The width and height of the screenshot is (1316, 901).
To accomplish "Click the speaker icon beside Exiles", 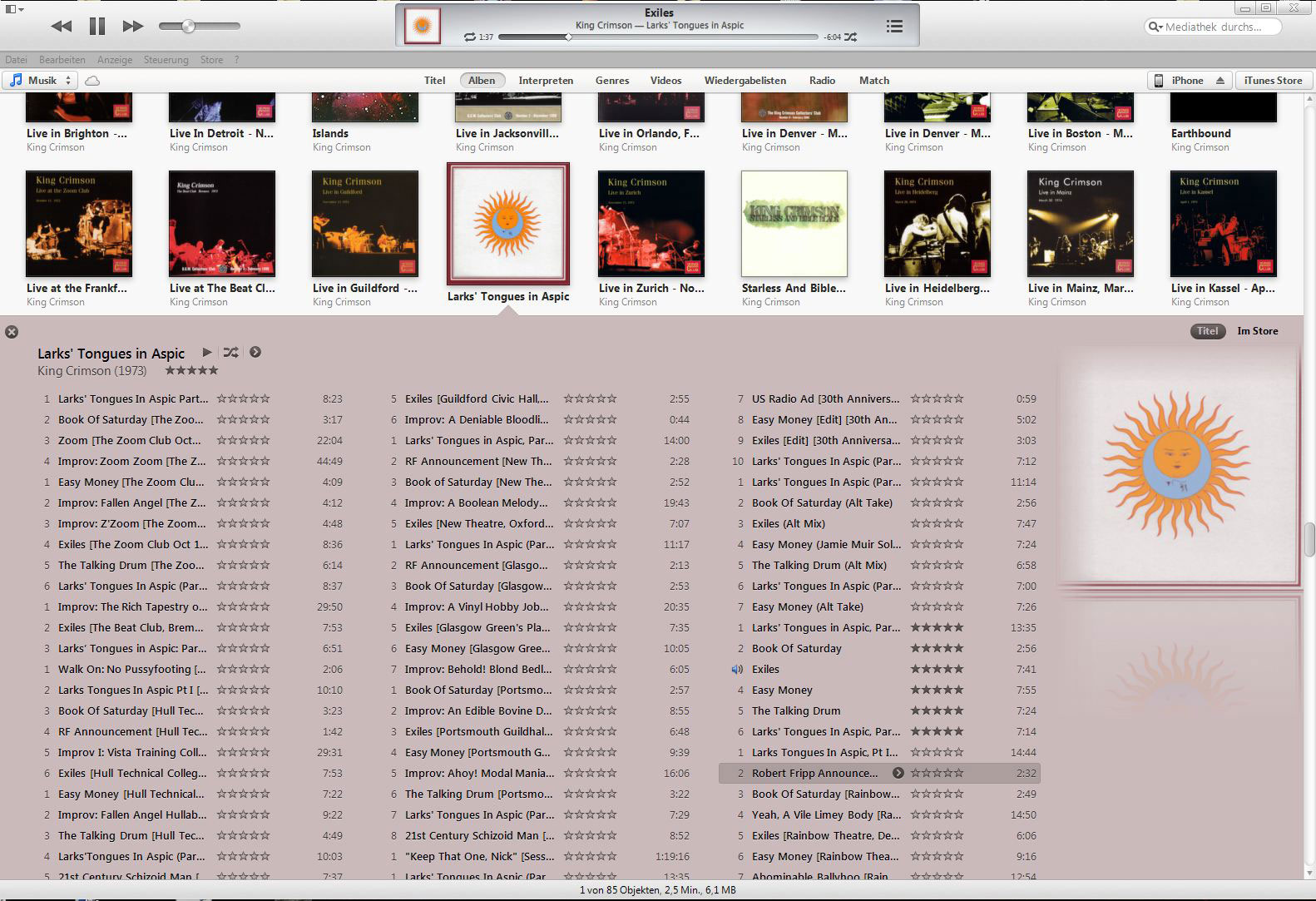I will click(736, 670).
